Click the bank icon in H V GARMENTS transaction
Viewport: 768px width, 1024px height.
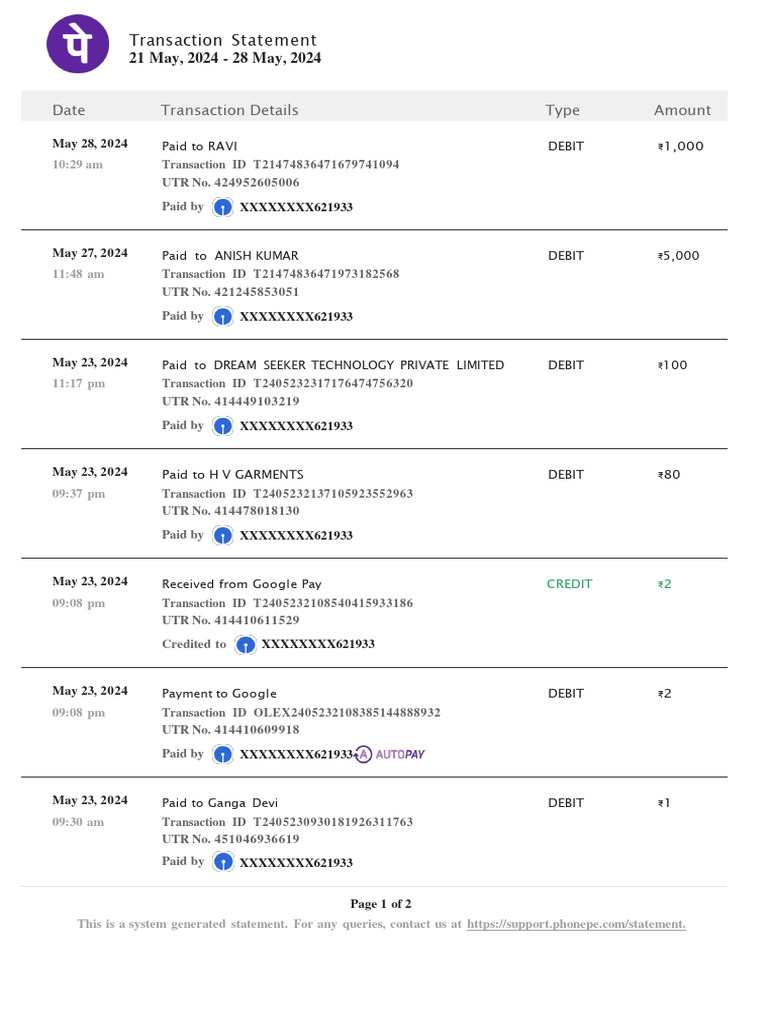click(223, 536)
